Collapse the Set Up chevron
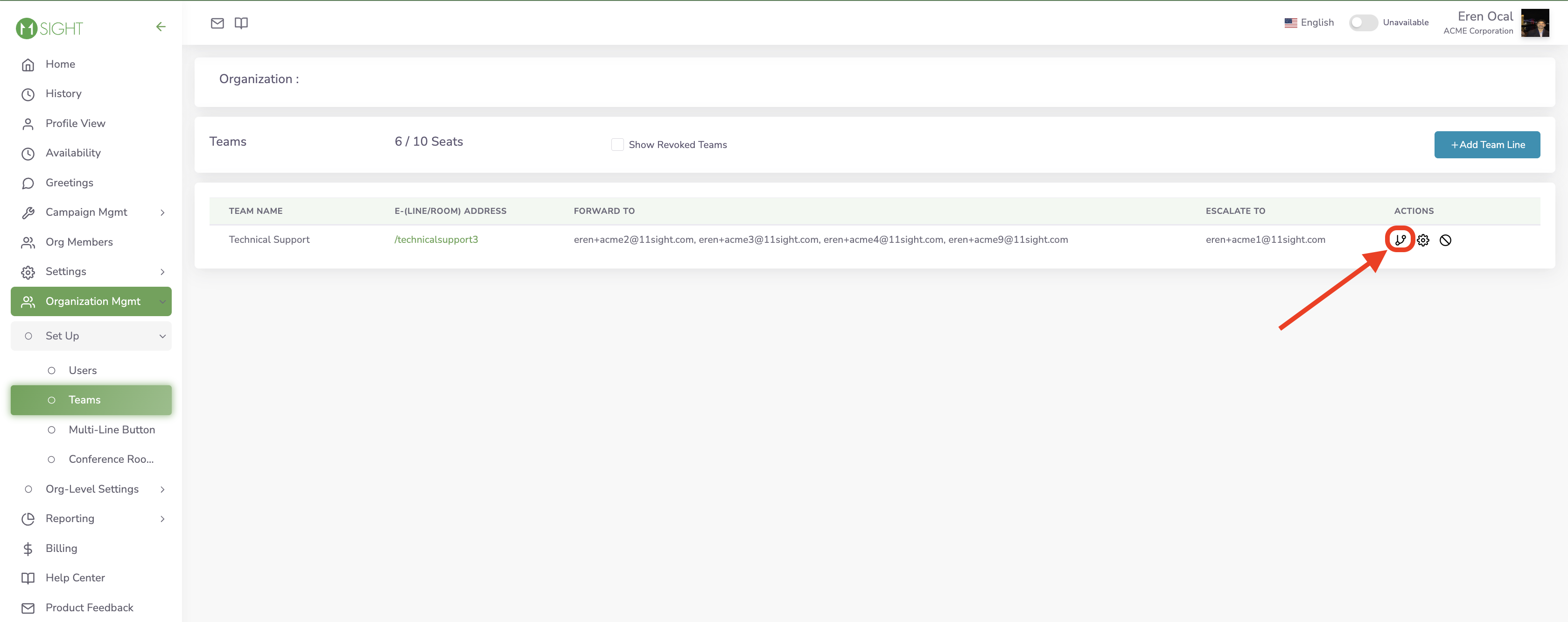The height and width of the screenshot is (622, 1568). click(x=162, y=336)
